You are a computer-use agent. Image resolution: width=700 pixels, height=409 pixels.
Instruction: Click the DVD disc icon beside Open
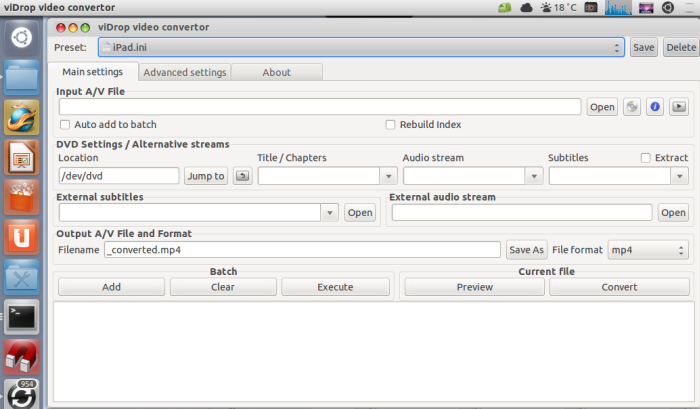(x=632, y=107)
